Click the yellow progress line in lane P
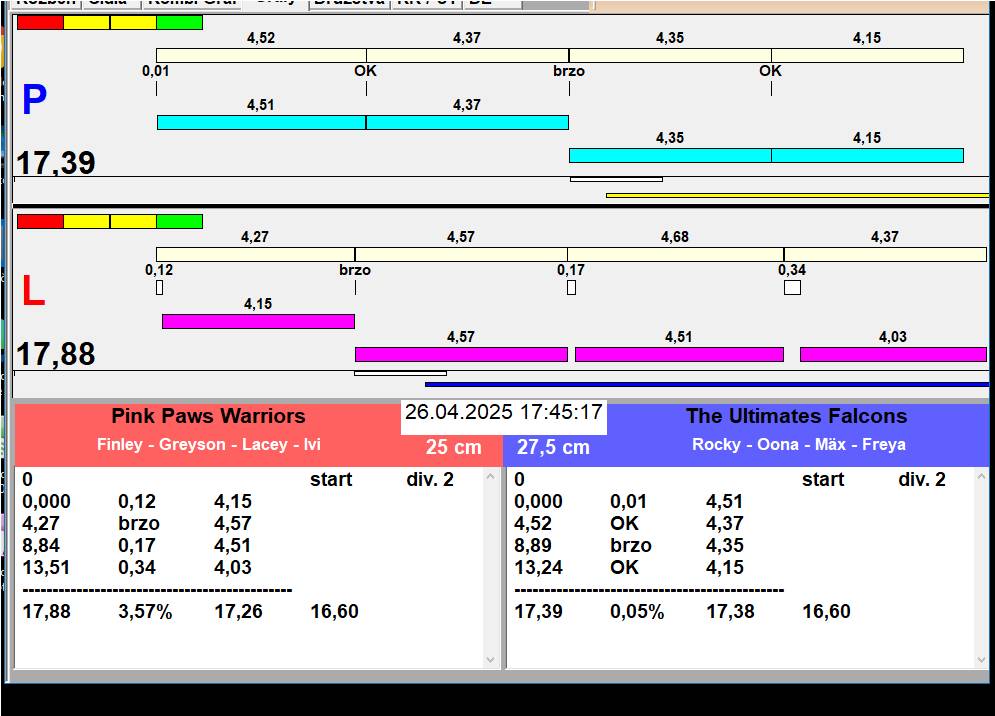Image resolution: width=995 pixels, height=716 pixels. tap(797, 196)
